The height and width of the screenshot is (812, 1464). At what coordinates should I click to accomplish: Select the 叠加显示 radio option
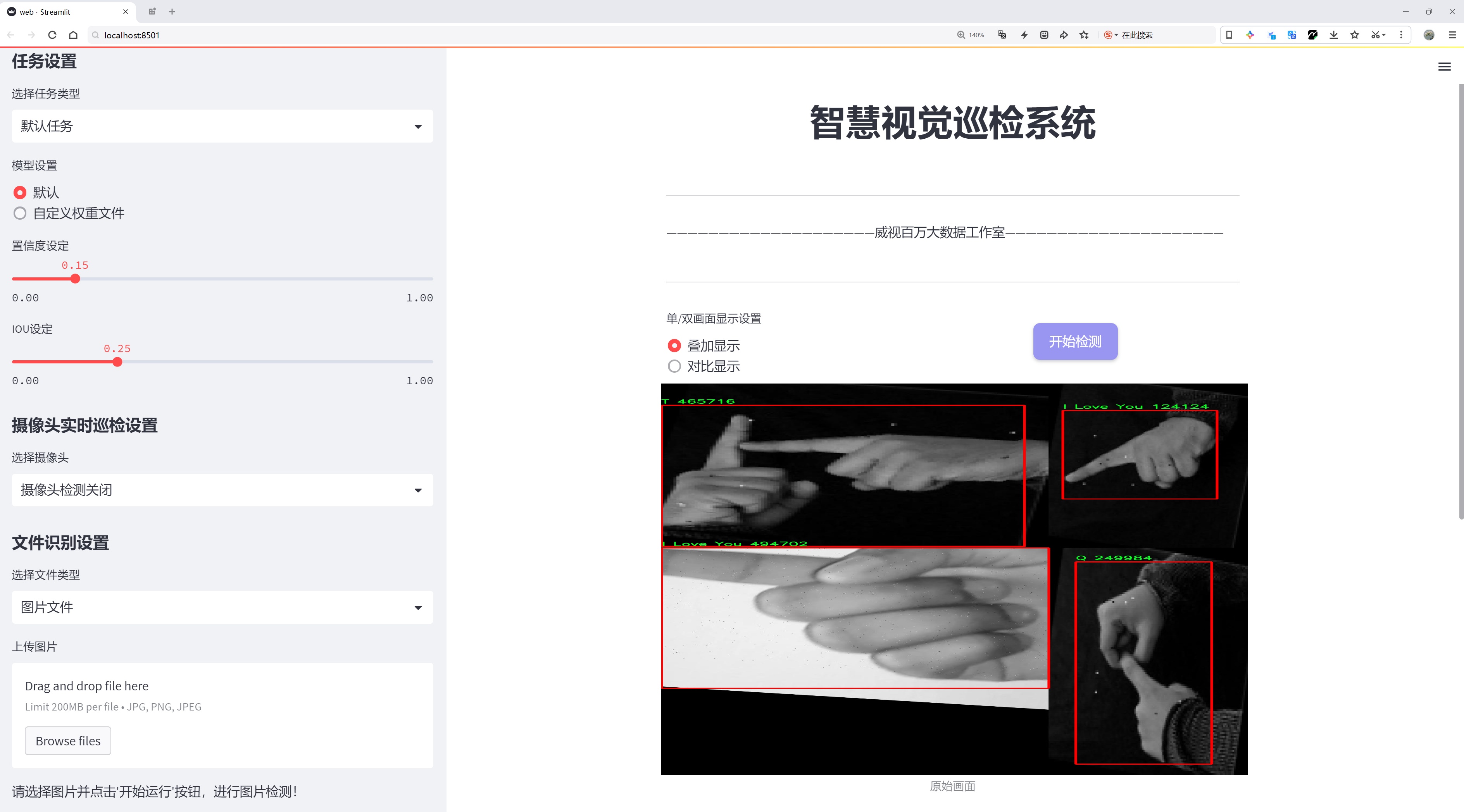click(674, 345)
